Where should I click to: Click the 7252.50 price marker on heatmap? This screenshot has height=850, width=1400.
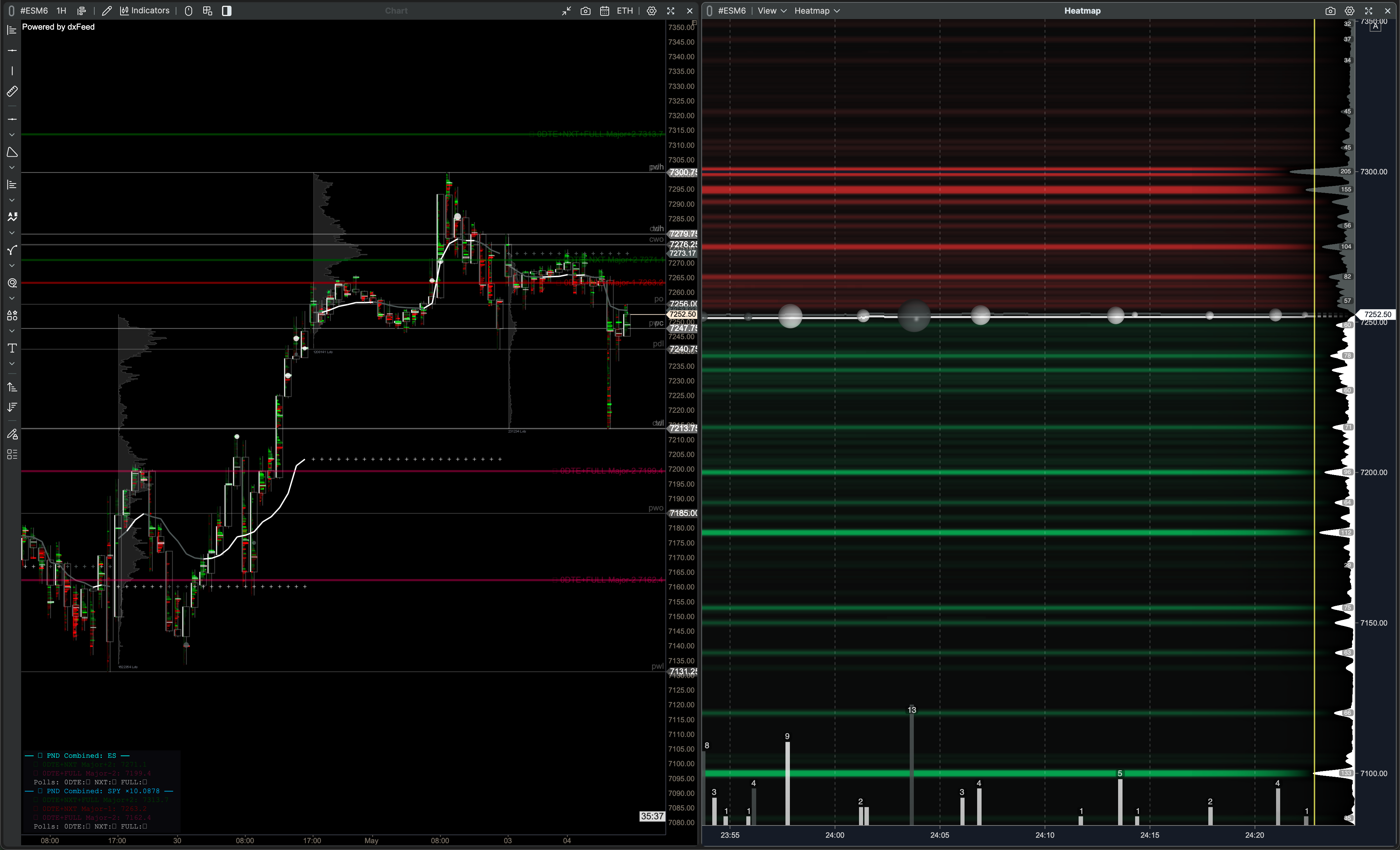1378,314
